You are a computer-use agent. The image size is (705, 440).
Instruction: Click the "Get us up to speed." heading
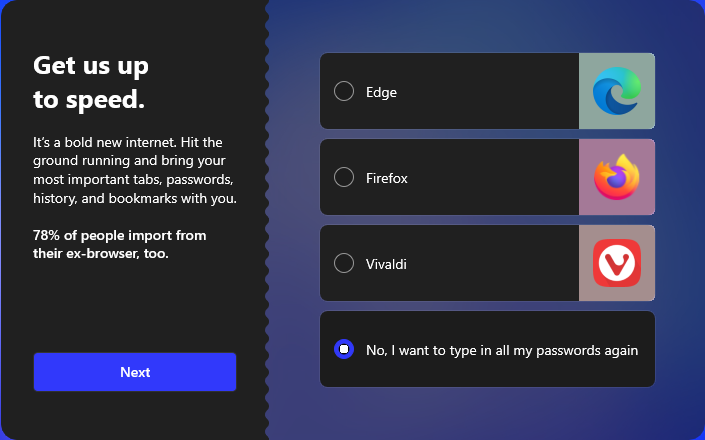pyautogui.click(x=91, y=83)
